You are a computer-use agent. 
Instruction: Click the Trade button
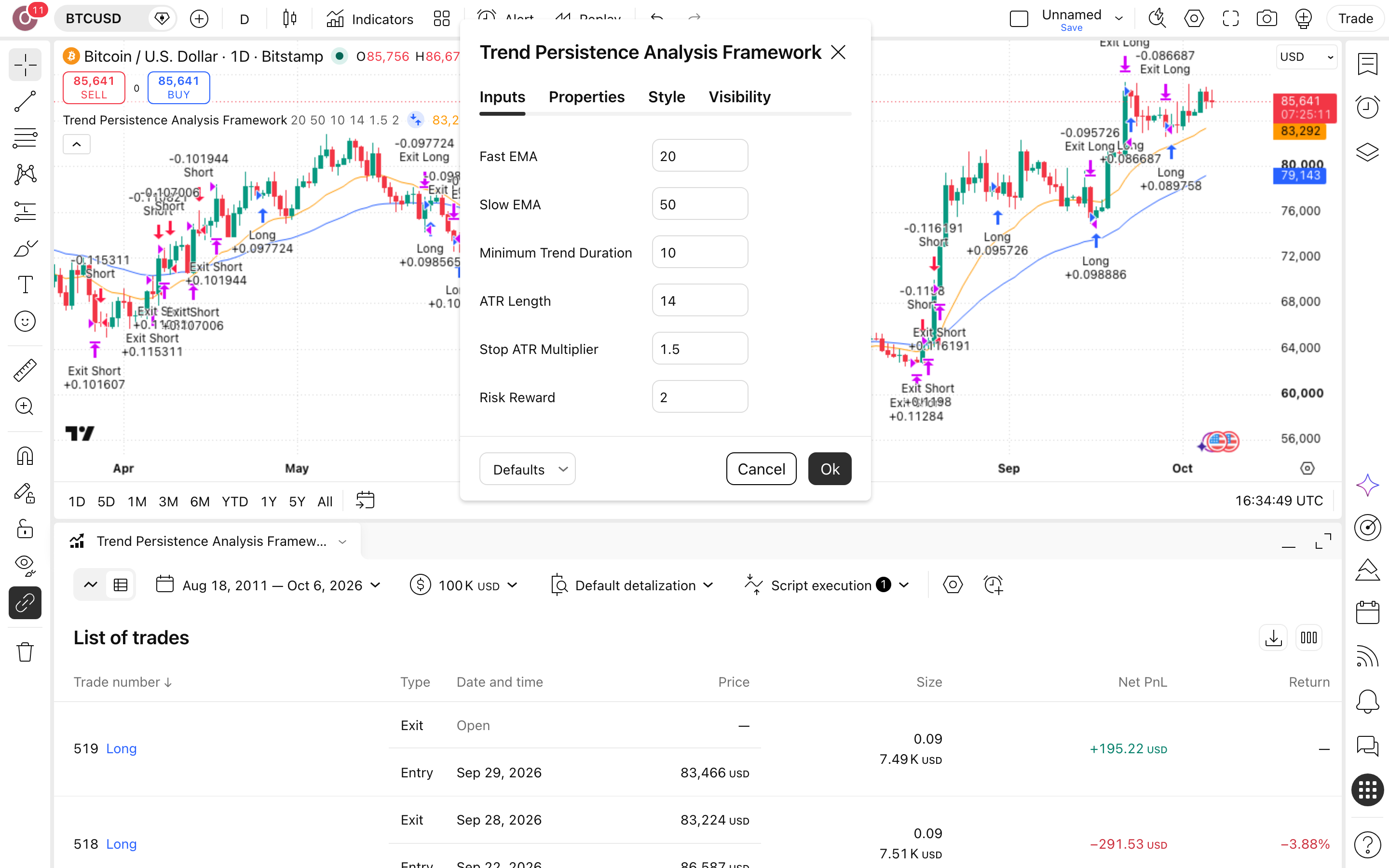(1355, 19)
